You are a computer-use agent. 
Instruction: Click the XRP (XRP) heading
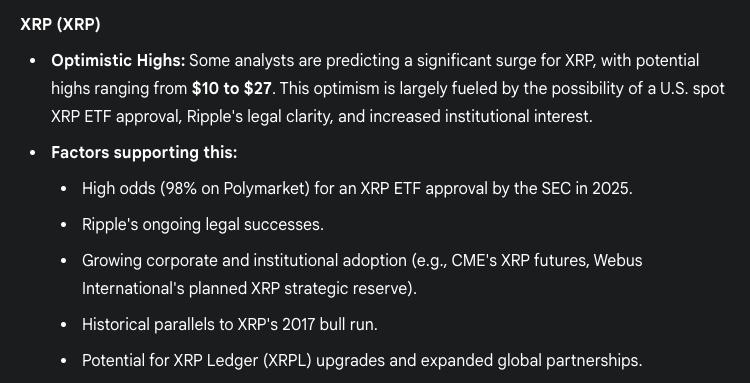[x=60, y=24]
